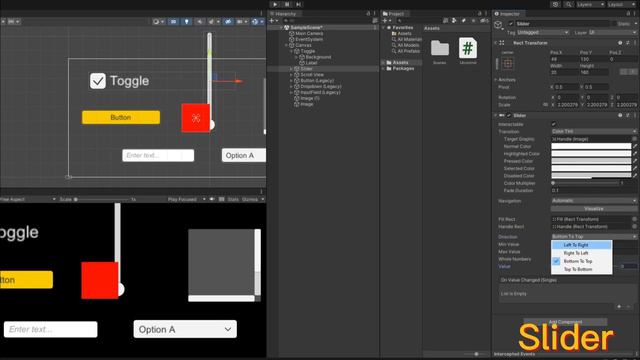
Task: Expand the Slider object in Hierarchy
Action: pos(291,69)
